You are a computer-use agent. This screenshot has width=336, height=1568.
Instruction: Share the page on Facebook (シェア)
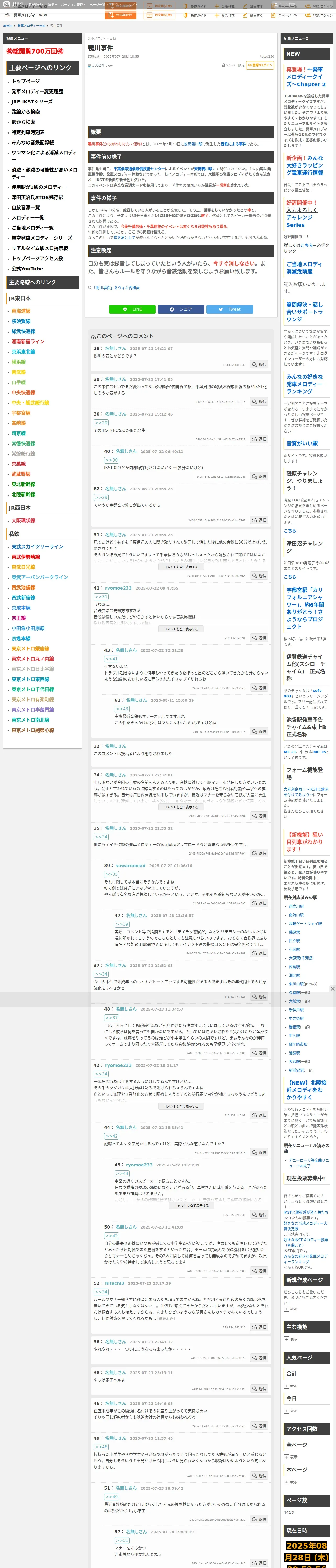click(x=181, y=309)
